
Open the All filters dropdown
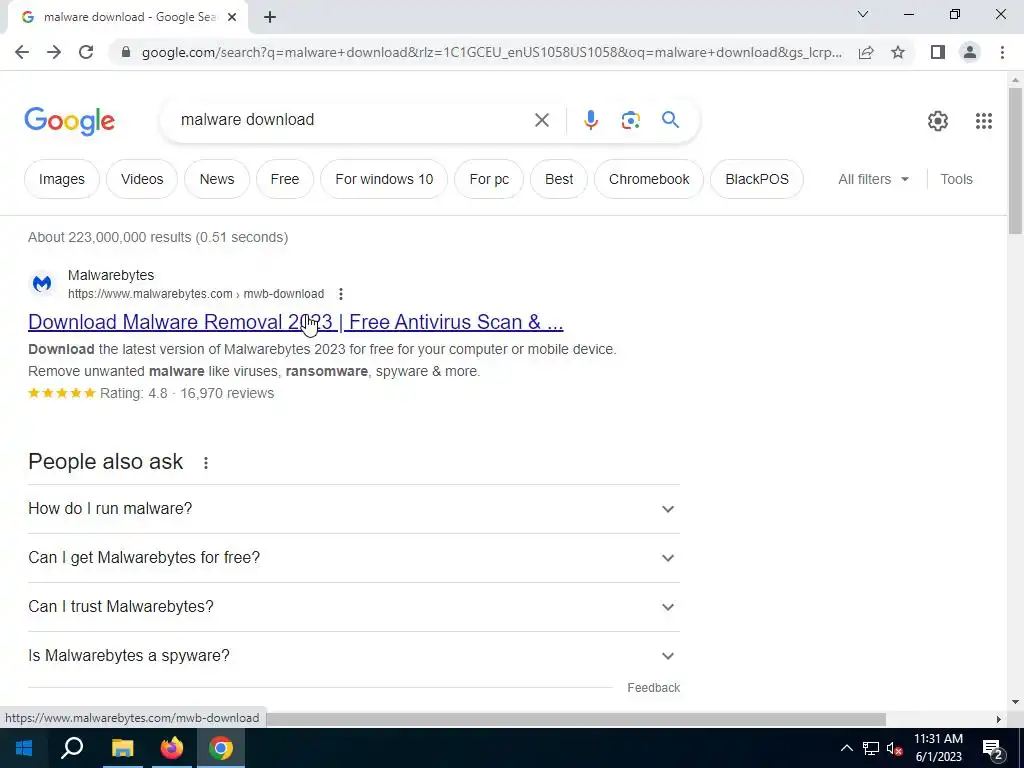[873, 179]
